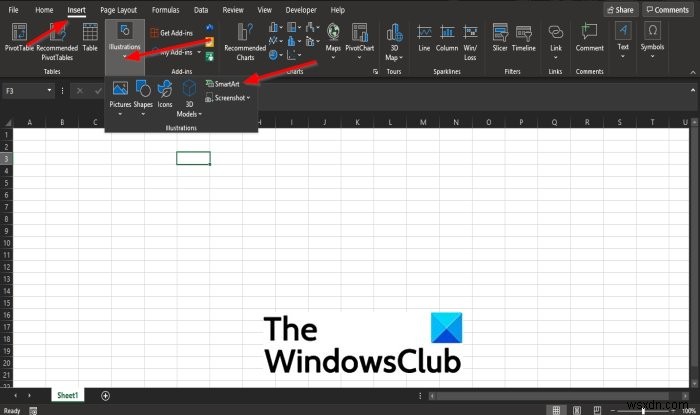The height and width of the screenshot is (415, 700).
Task: Open 3D Map tours
Action: (394, 42)
